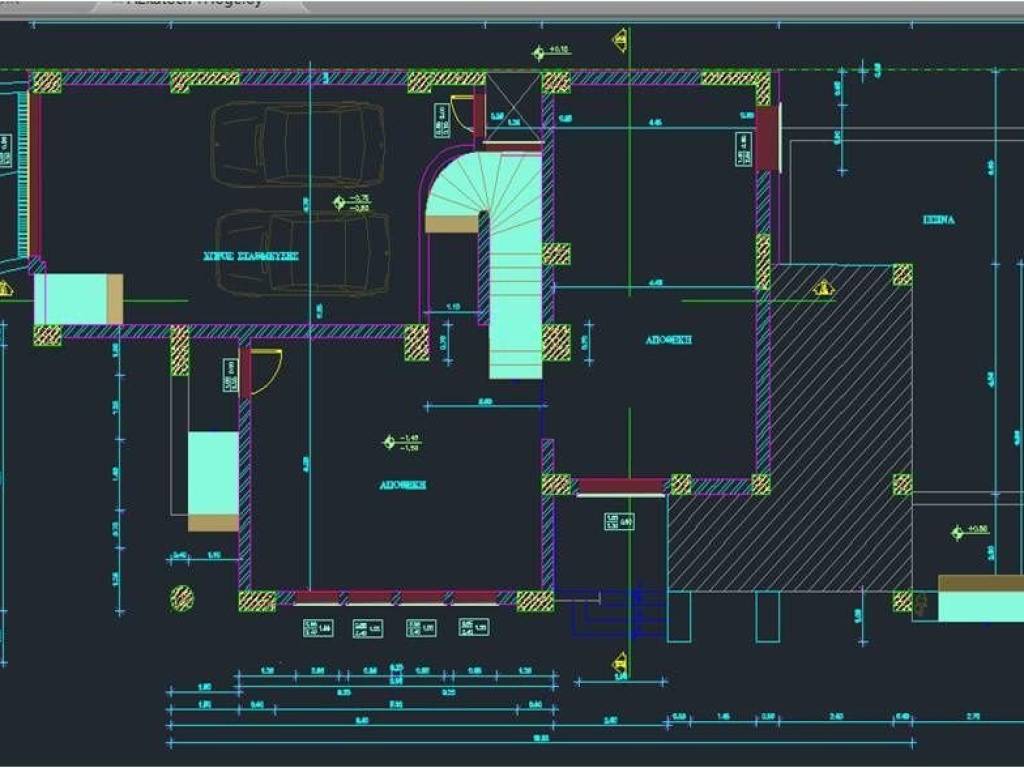Select the yellow door swing in lower storage
Screen dimensions: 1024x768
(266, 370)
